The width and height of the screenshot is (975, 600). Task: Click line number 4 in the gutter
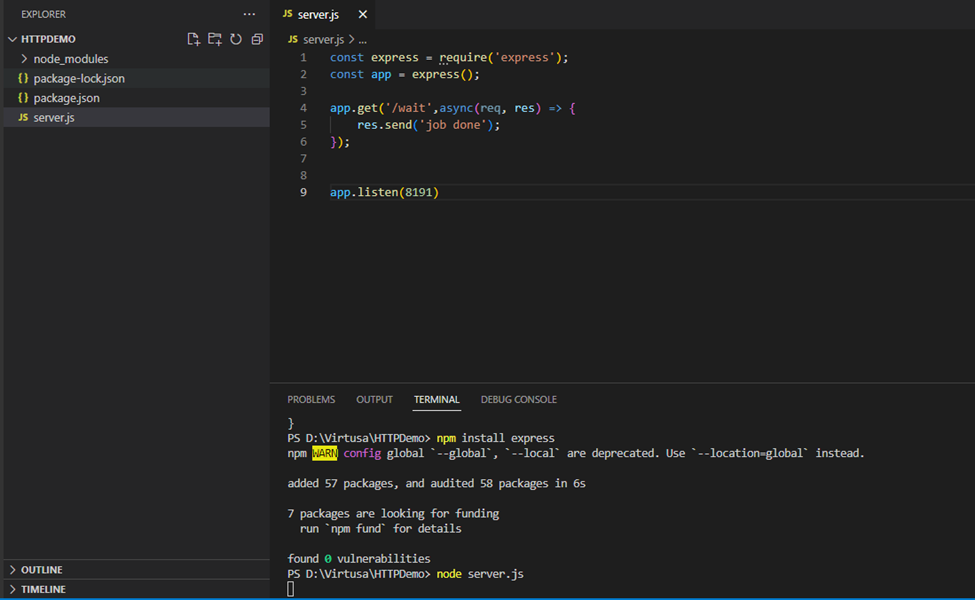tap(303, 108)
